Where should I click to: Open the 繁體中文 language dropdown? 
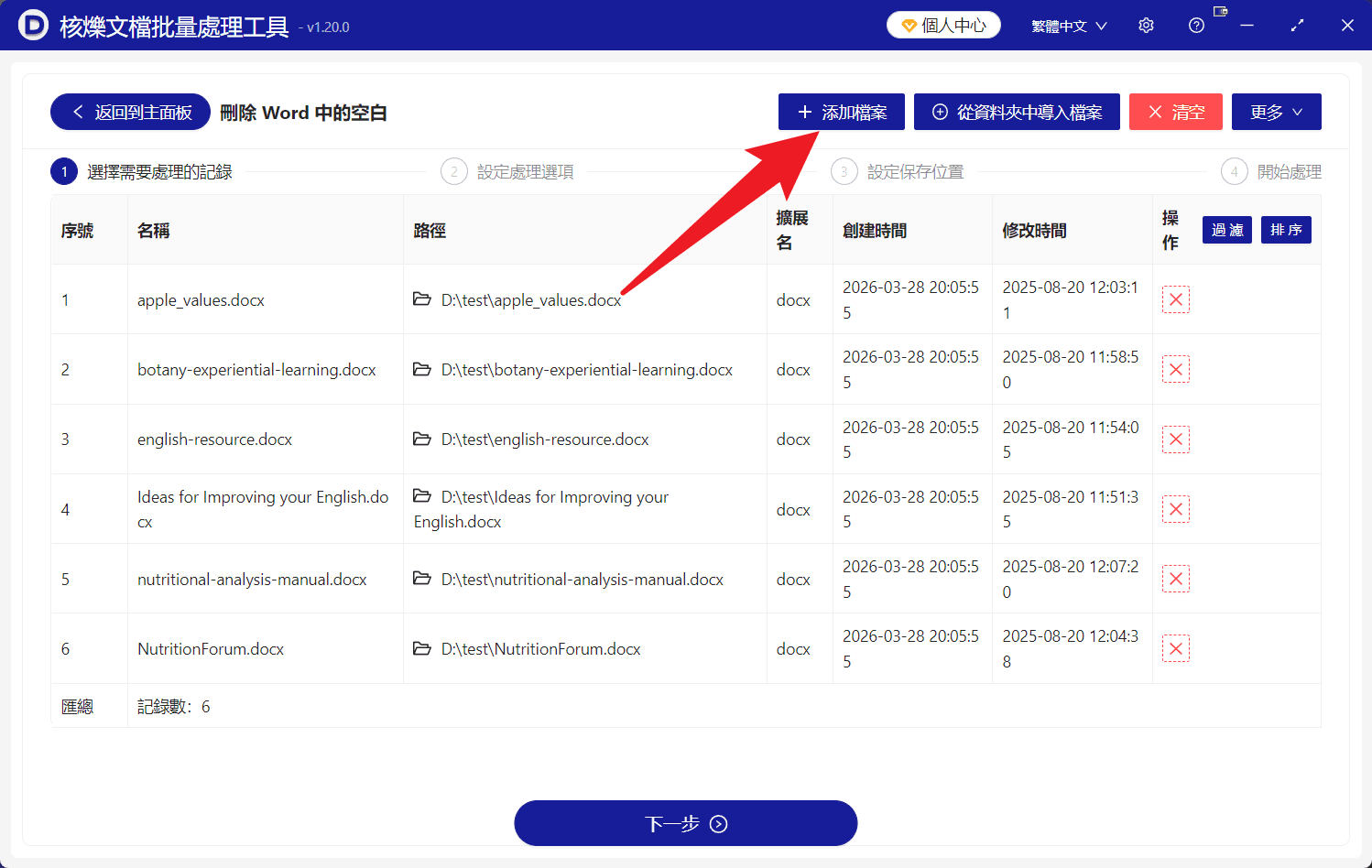click(x=1069, y=26)
